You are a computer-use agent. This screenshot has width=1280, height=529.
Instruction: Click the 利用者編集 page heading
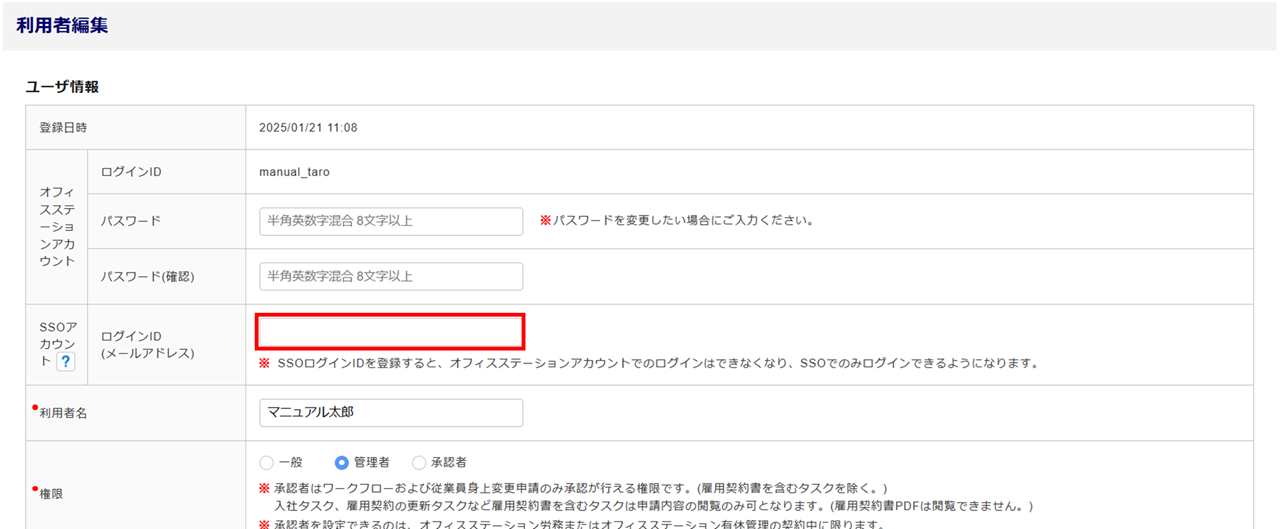coord(62,26)
